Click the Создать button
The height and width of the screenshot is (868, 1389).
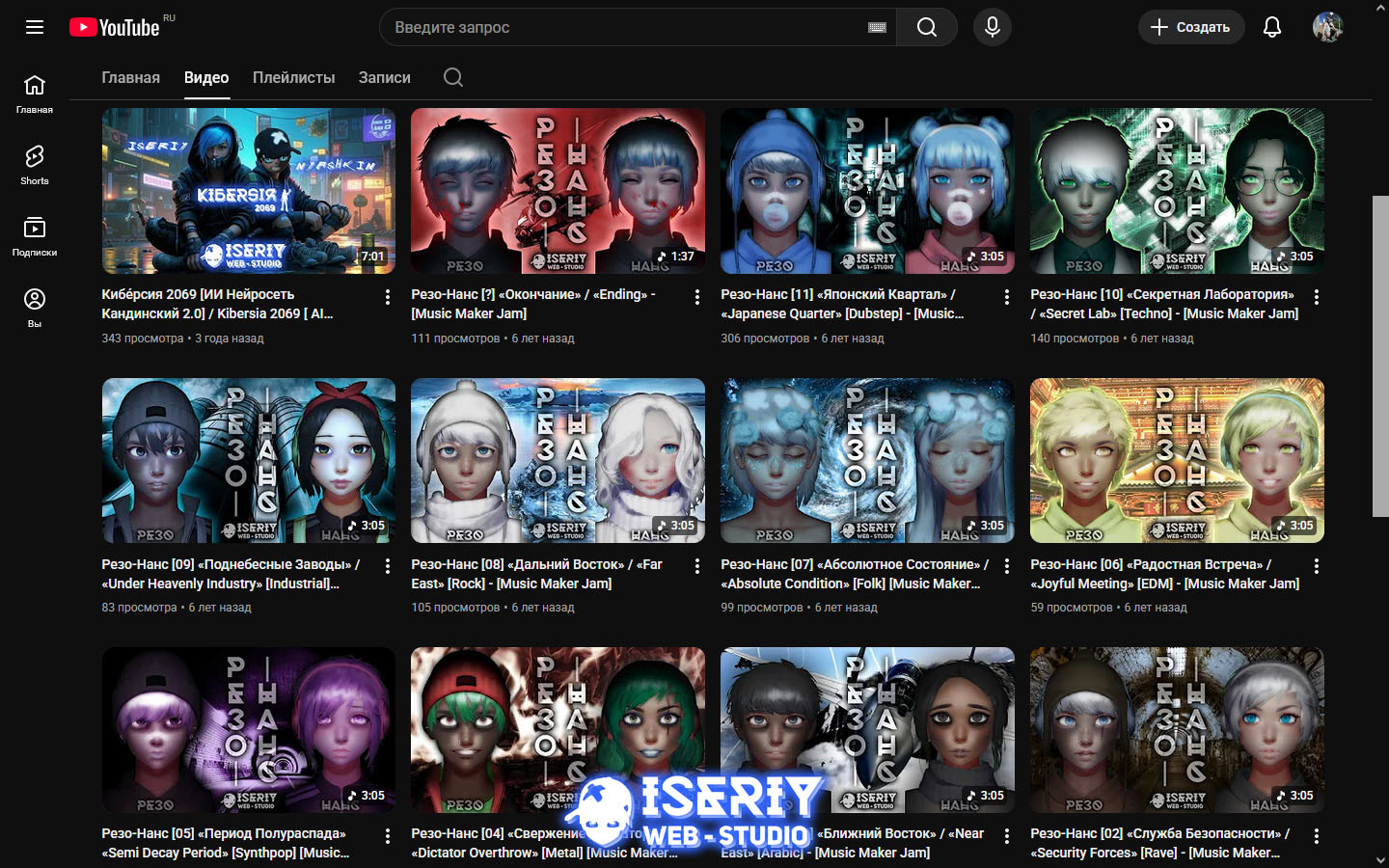(1190, 27)
